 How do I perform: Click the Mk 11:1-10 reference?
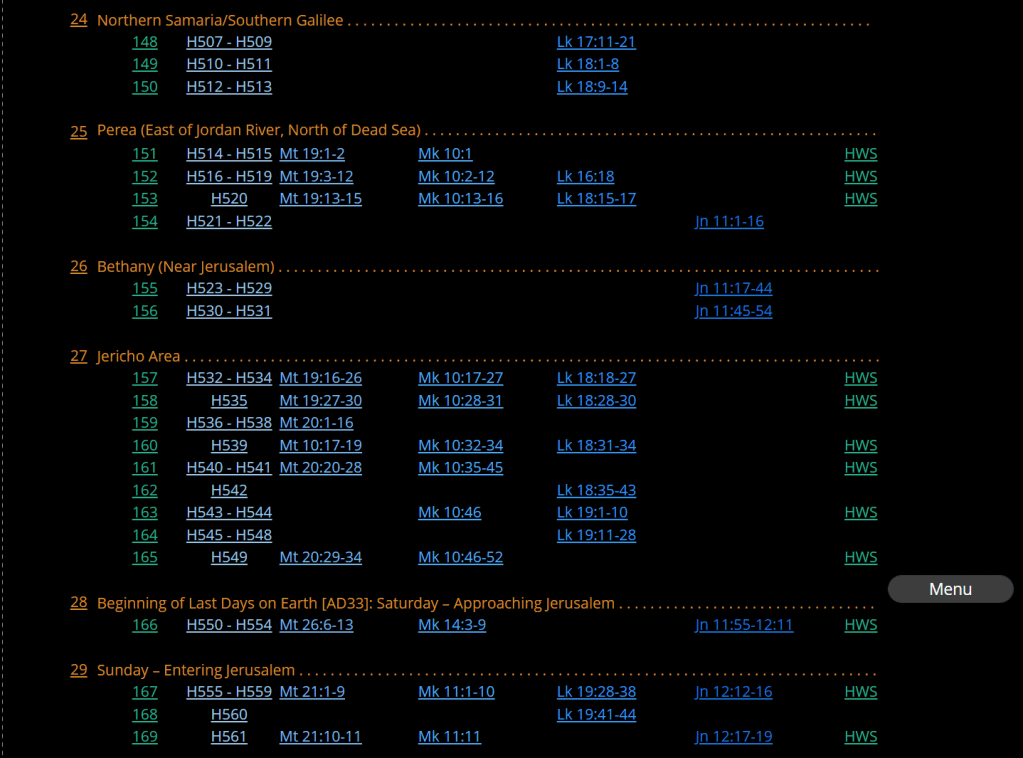456,692
